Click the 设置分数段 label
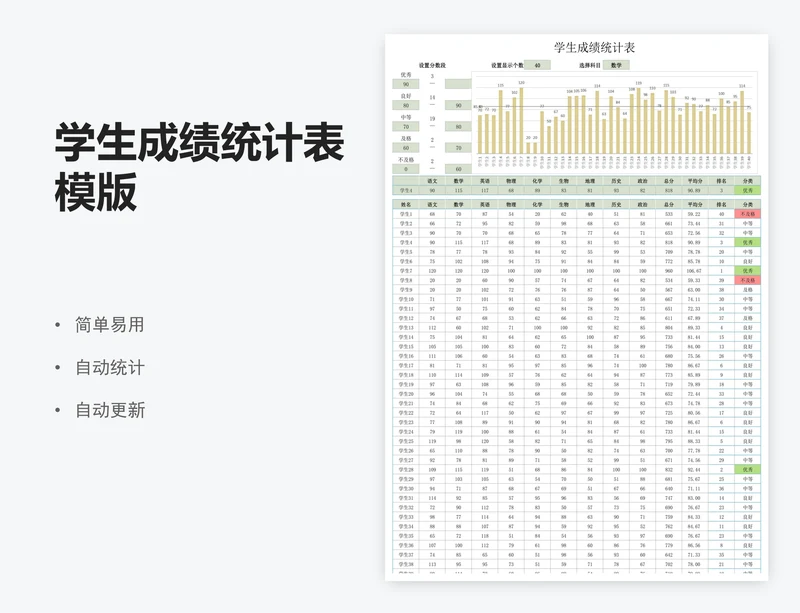Screen dimensions: 800x613 (432, 65)
